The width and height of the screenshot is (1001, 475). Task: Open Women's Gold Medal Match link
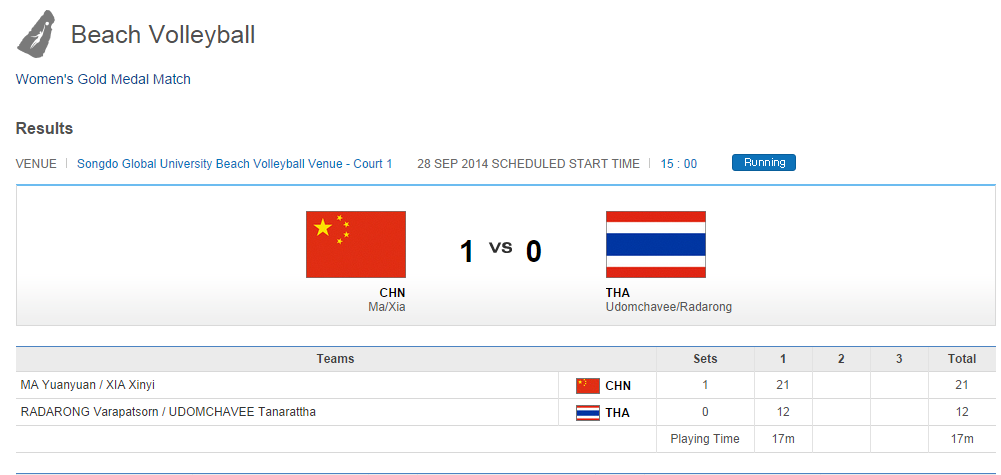pyautogui.click(x=103, y=79)
